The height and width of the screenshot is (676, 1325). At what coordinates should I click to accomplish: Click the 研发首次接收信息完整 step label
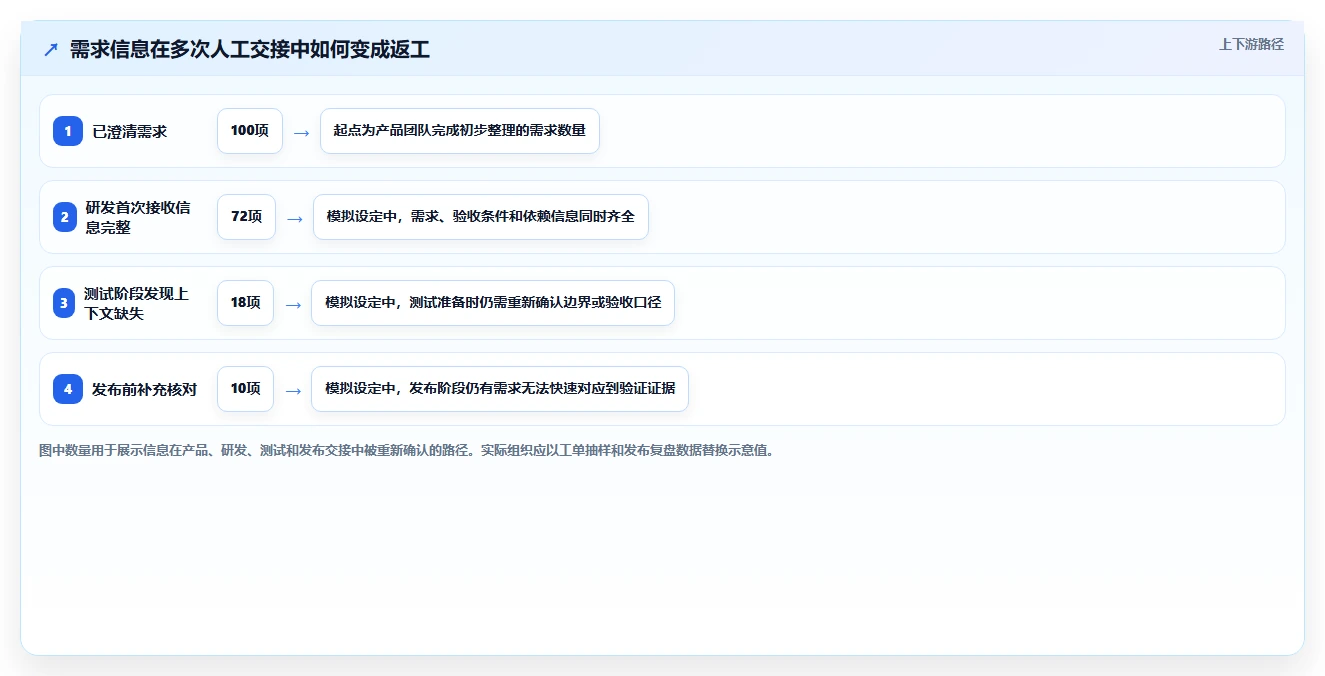(137, 217)
